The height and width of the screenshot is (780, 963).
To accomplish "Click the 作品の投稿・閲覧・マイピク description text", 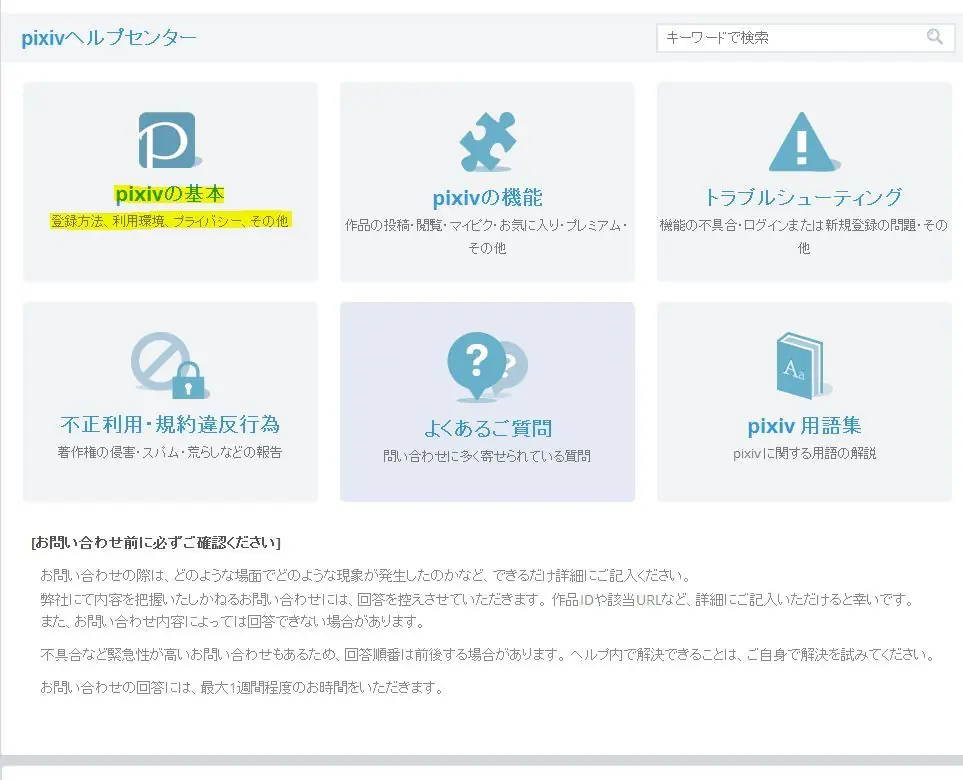I will [487, 236].
